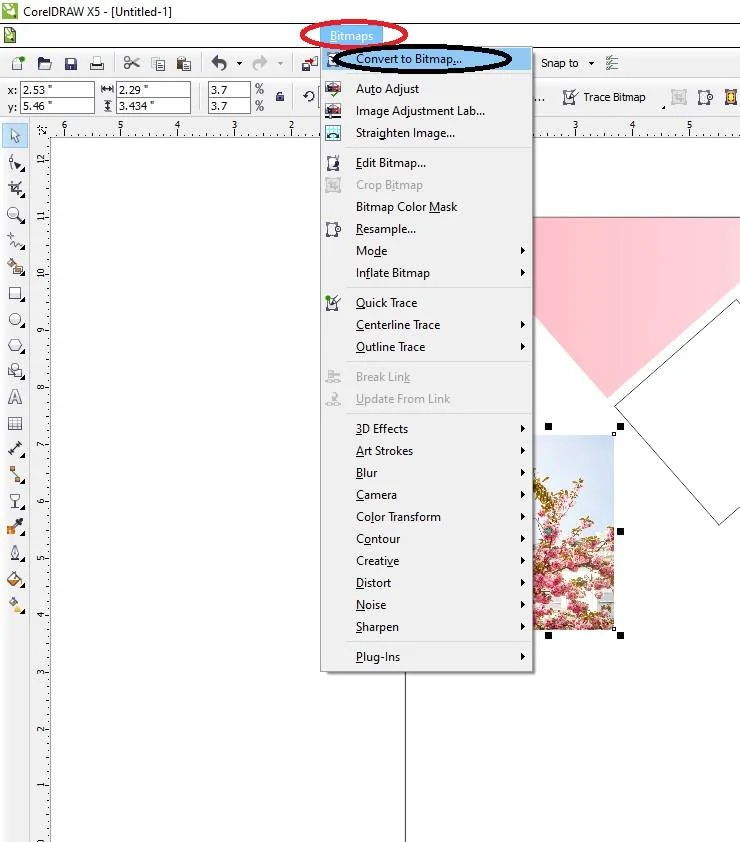This screenshot has height=842, width=740.
Task: Select the Shape tool
Action: [15, 163]
